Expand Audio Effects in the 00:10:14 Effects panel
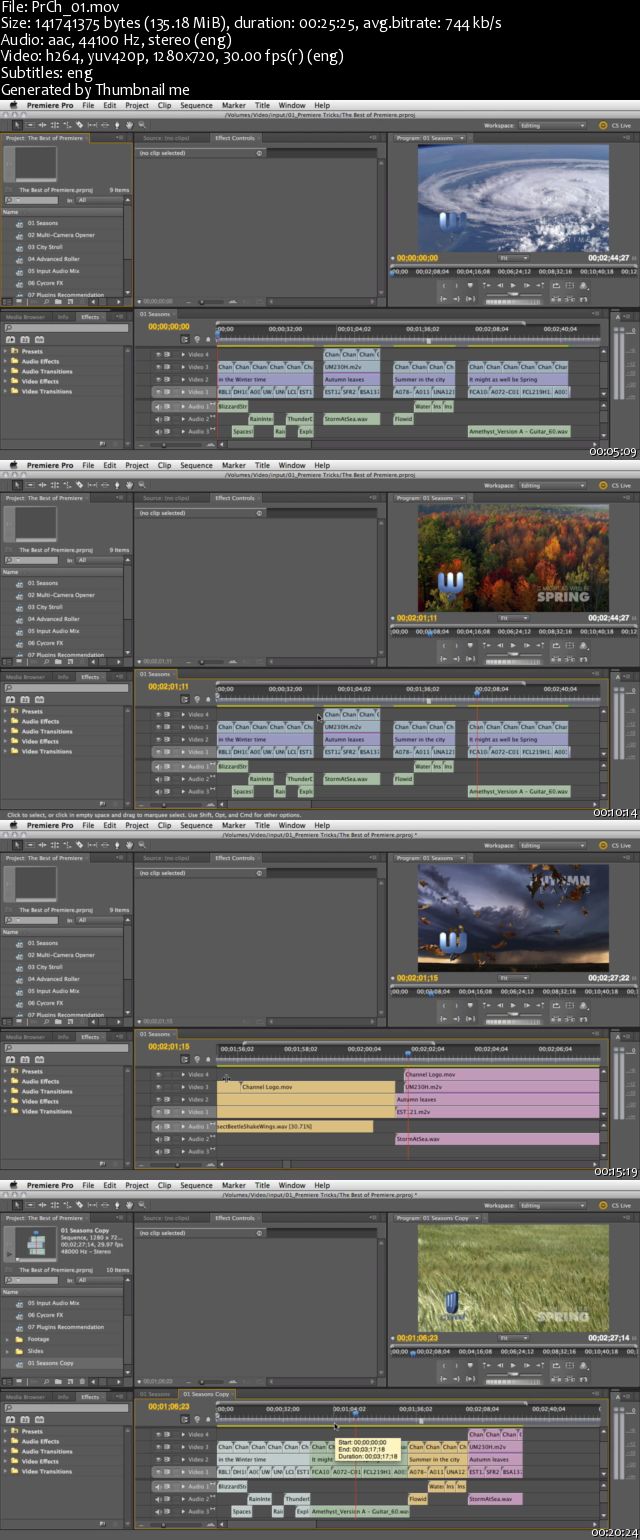640x1540 pixels. tap(5, 721)
